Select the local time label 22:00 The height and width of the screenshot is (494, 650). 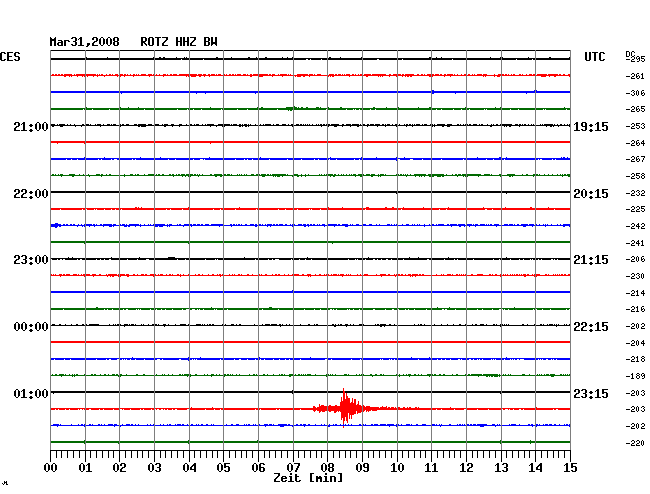[31, 194]
